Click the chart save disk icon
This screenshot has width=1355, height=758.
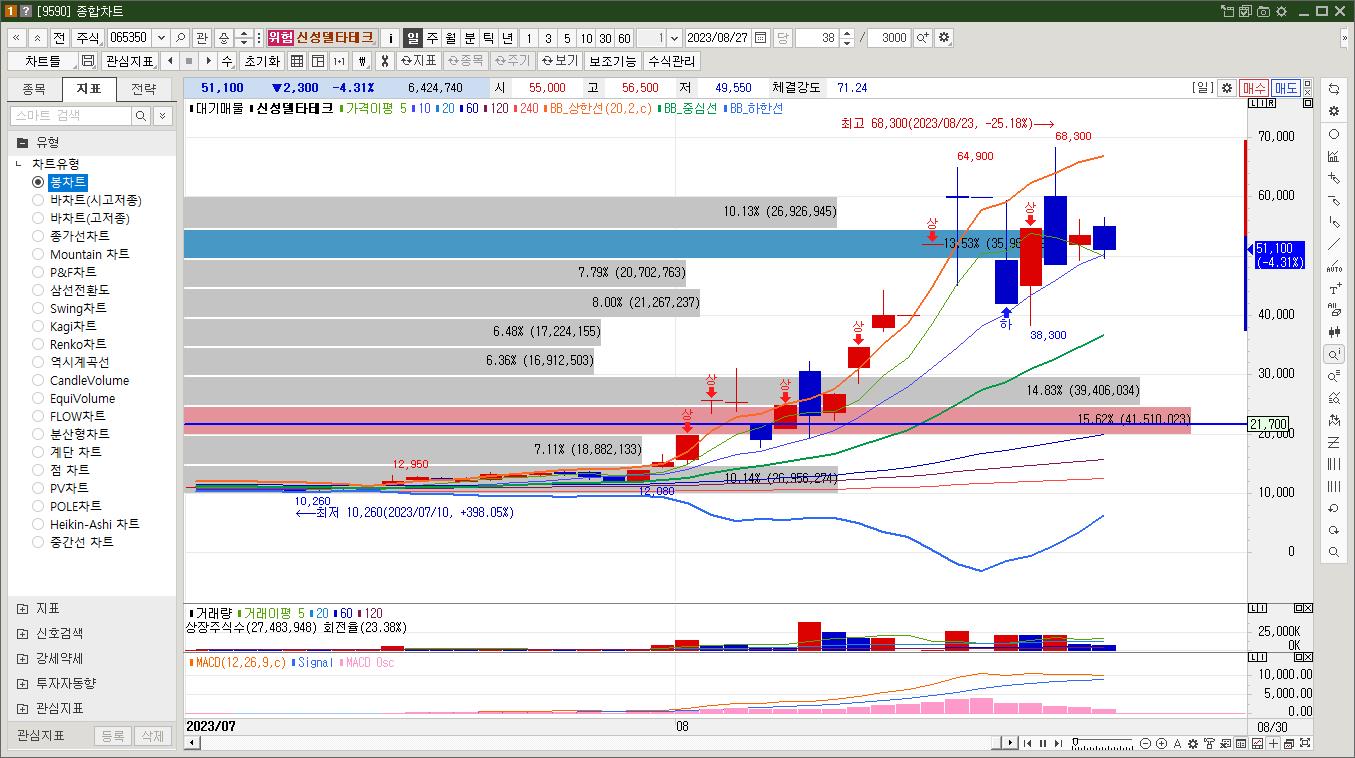(x=88, y=61)
